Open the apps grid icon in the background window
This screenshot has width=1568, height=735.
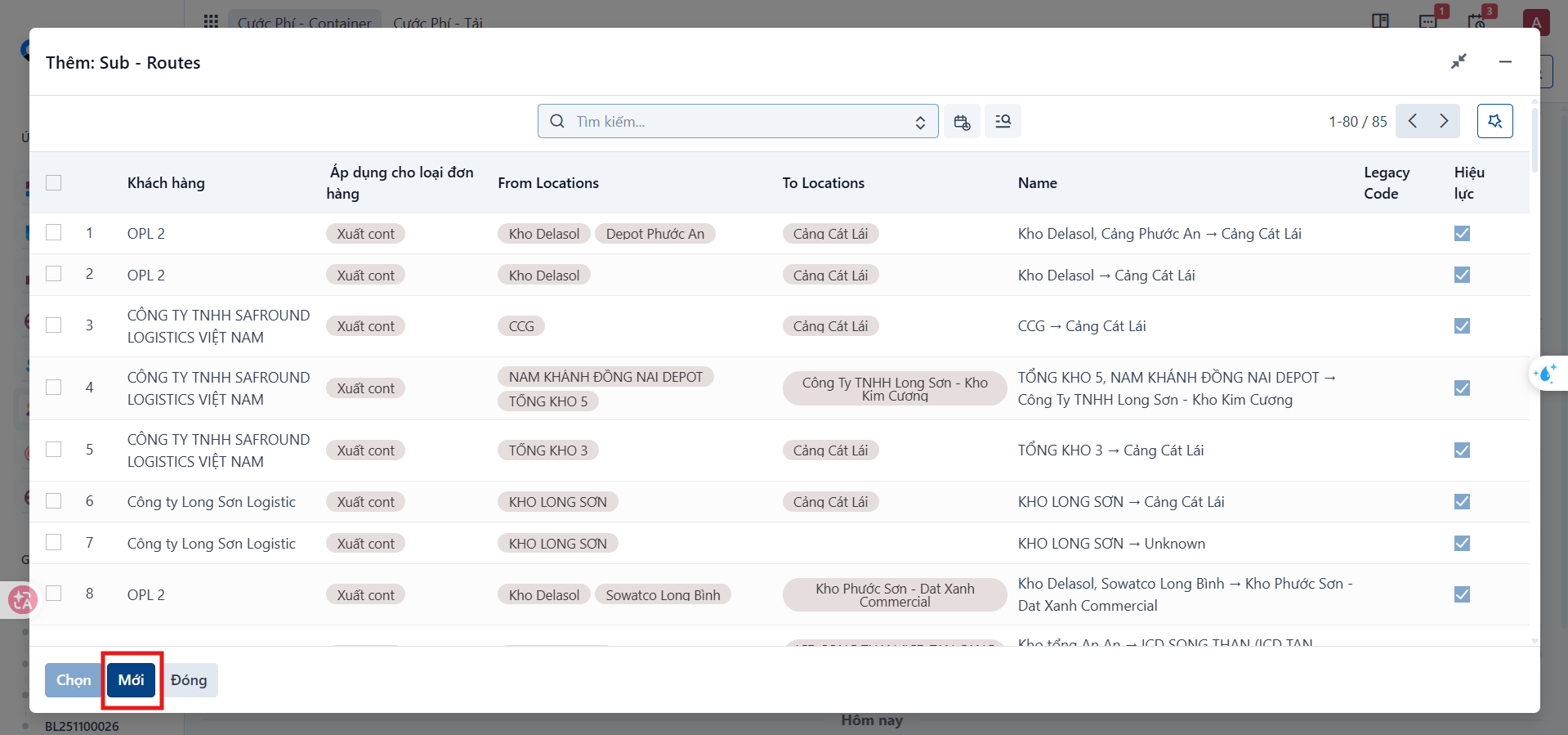tap(211, 21)
